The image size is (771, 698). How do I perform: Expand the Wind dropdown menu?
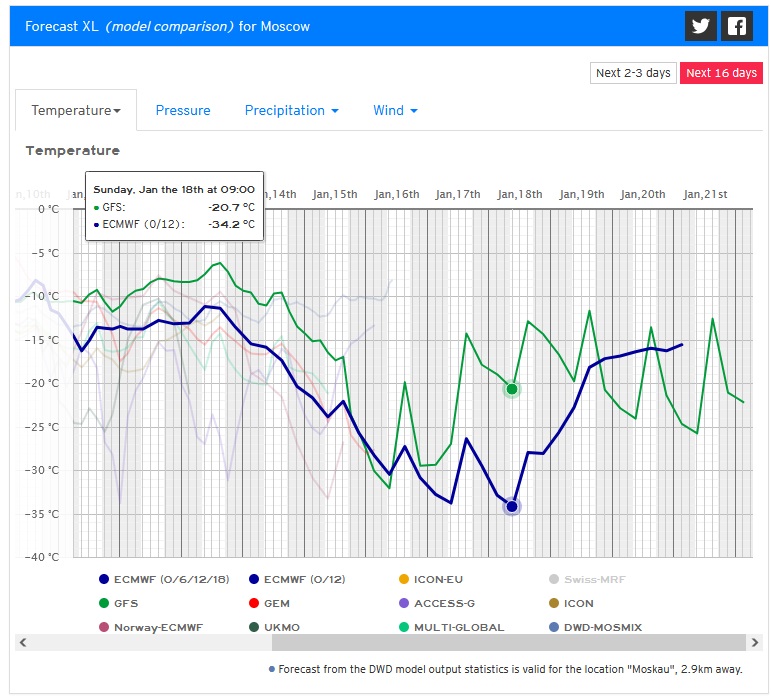click(395, 110)
